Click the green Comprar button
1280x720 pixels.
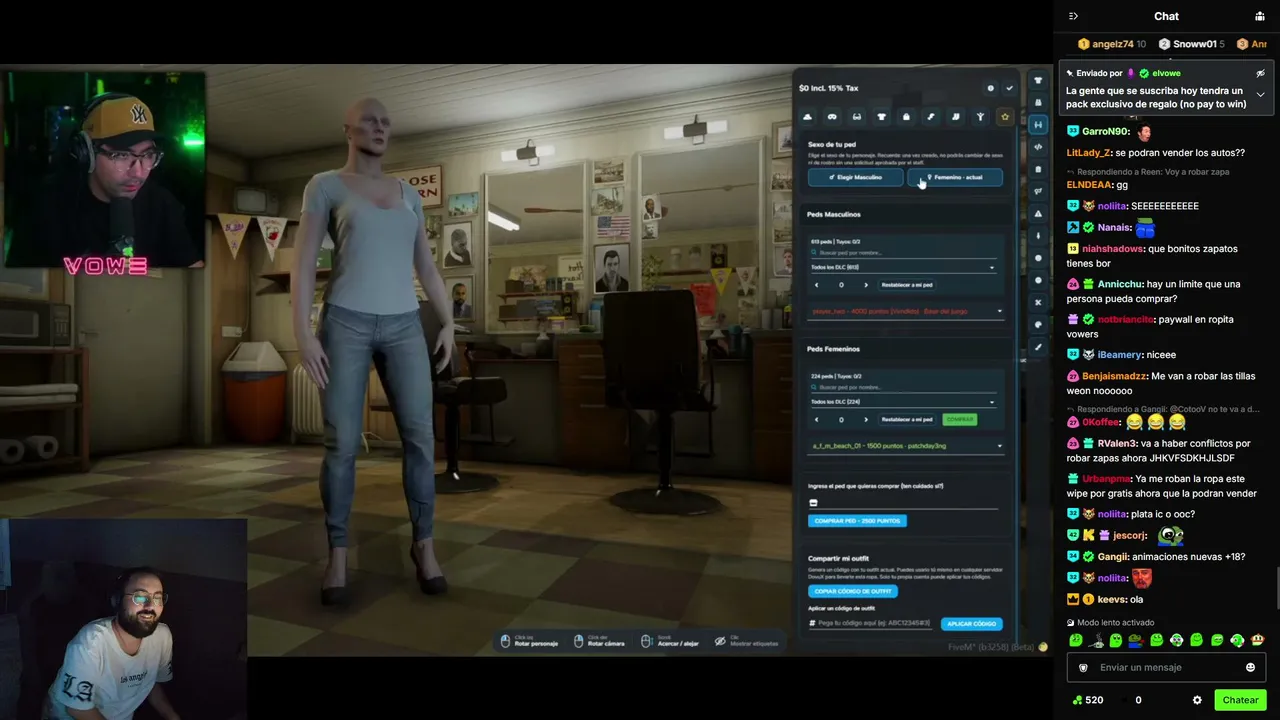960,420
